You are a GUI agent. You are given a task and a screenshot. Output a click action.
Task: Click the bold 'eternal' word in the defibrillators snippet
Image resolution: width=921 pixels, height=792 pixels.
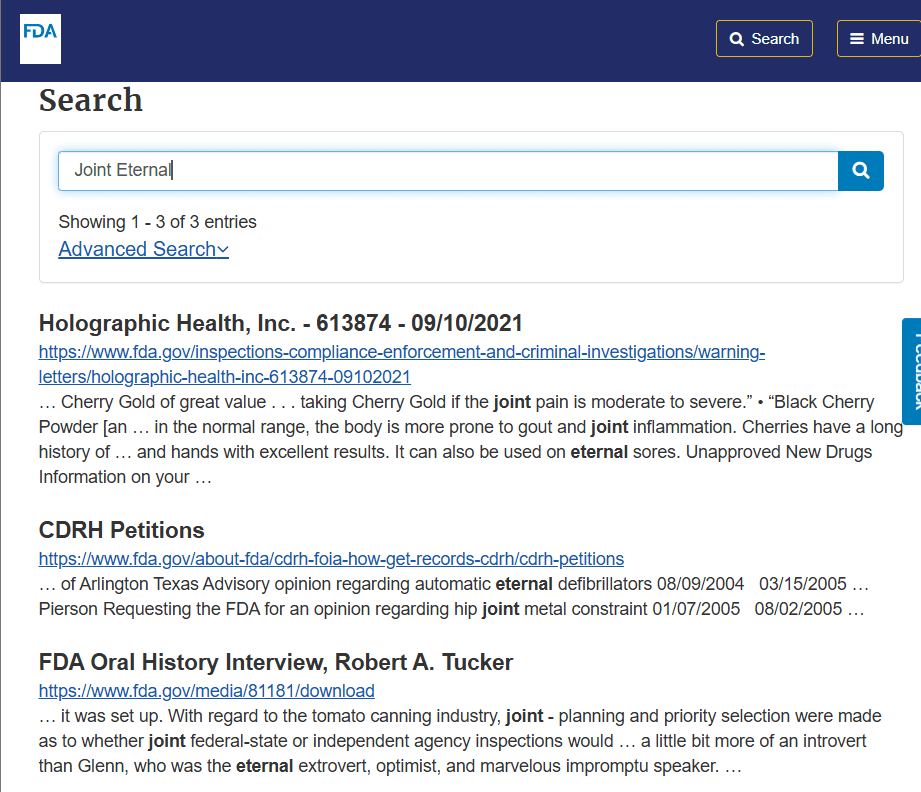pos(524,584)
